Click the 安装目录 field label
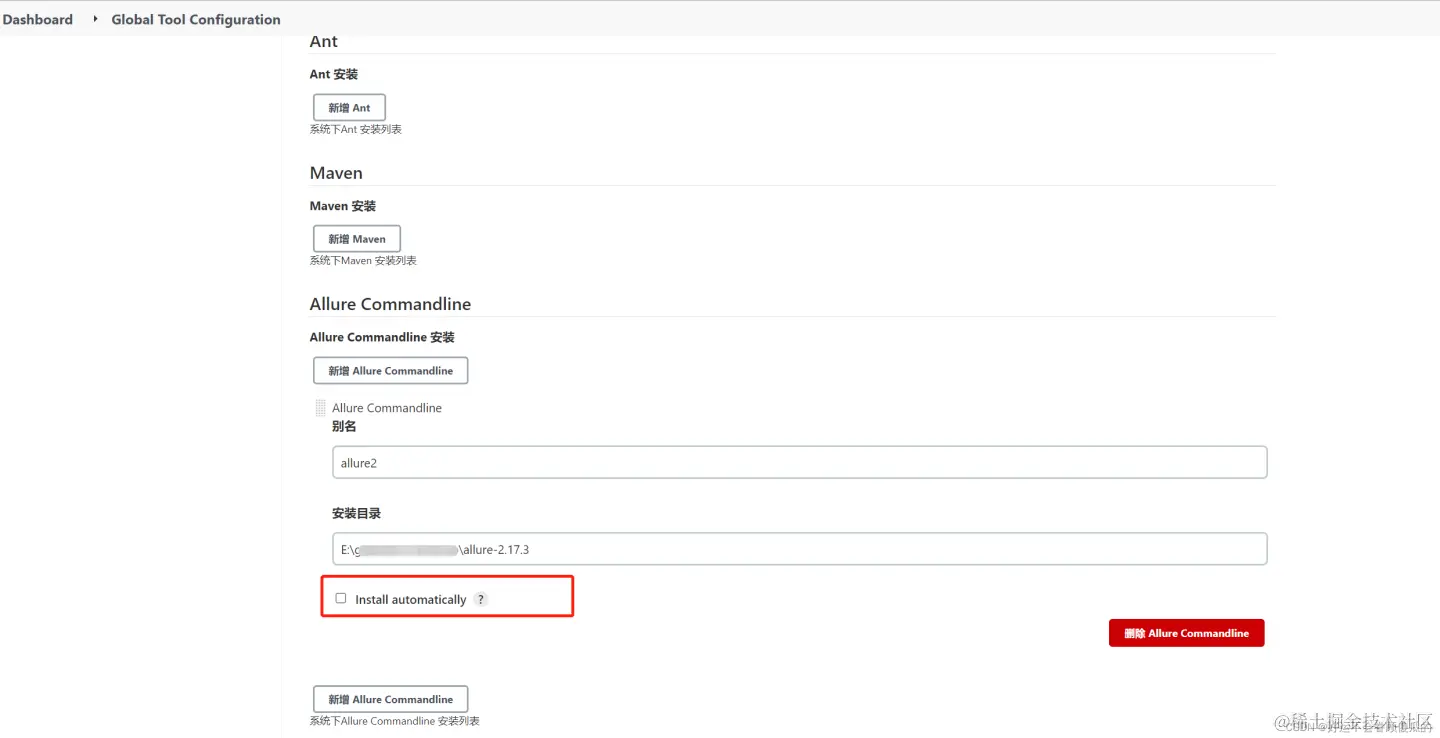1440x738 pixels. tap(357, 513)
